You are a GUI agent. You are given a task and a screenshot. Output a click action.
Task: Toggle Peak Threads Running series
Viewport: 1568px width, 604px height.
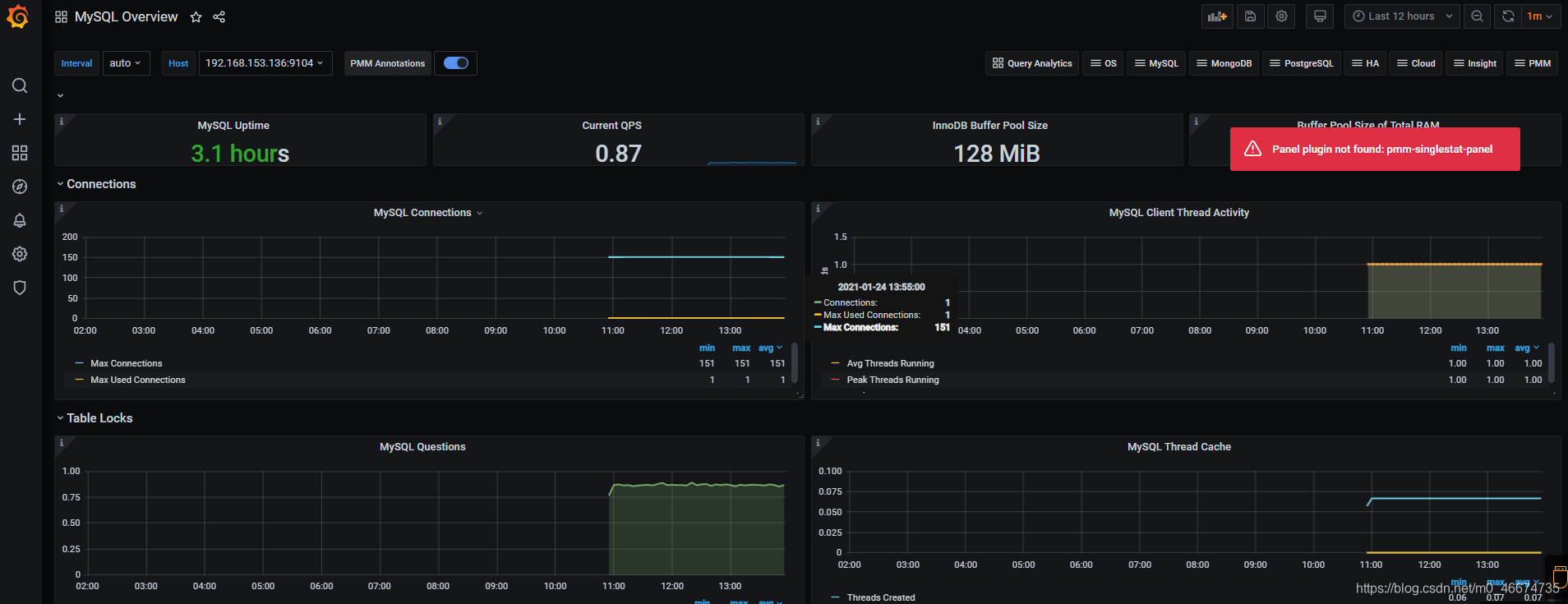[x=892, y=380]
